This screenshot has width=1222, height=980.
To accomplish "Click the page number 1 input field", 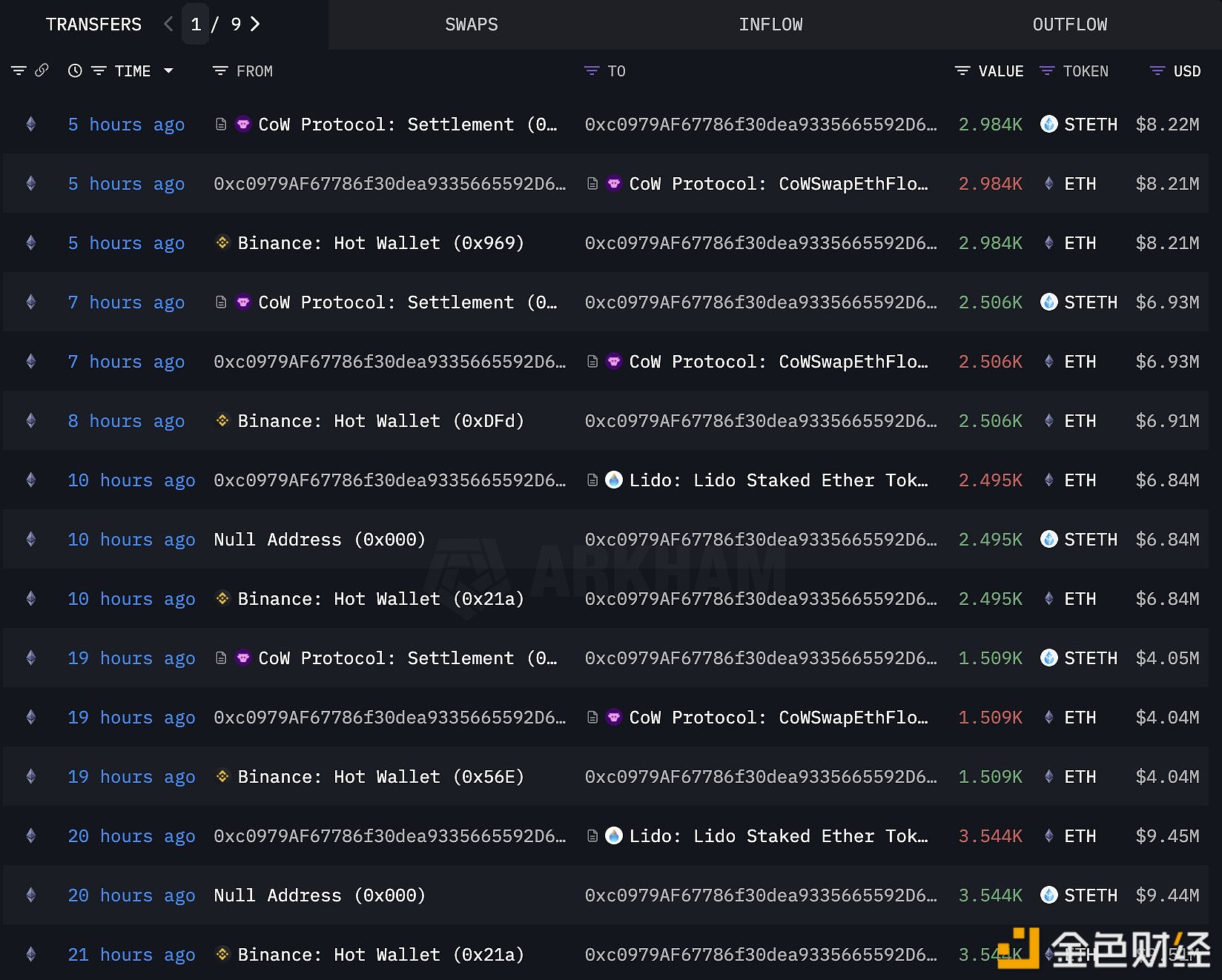I will tap(196, 24).
